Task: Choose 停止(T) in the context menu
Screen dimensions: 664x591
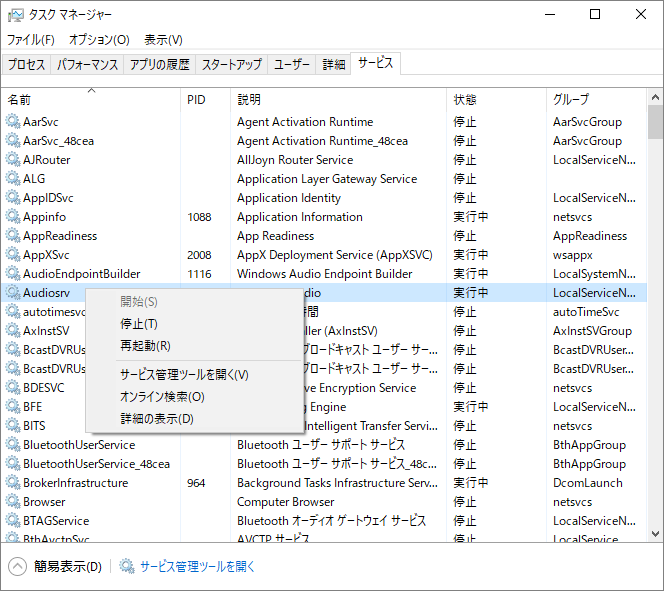Action: coord(194,324)
